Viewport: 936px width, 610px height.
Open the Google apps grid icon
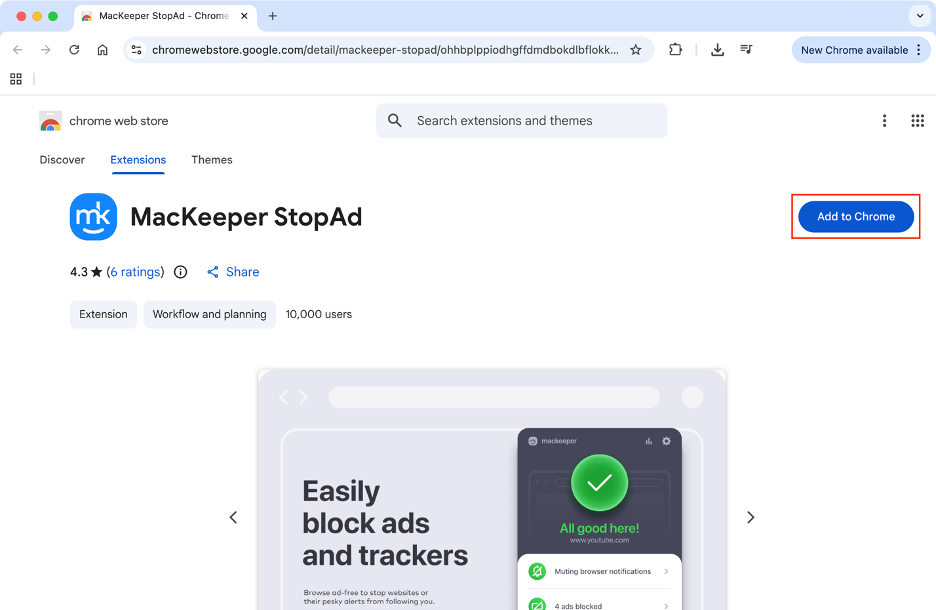(x=917, y=120)
